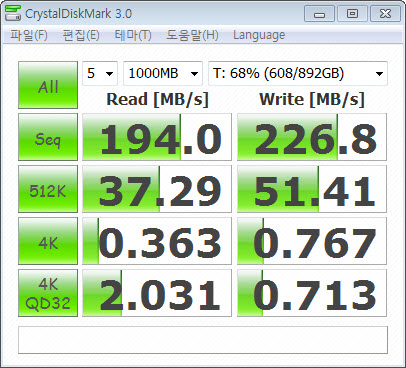Screen dimensions: 406x368
Task: Start the 4K benchmark test
Action: point(48,241)
